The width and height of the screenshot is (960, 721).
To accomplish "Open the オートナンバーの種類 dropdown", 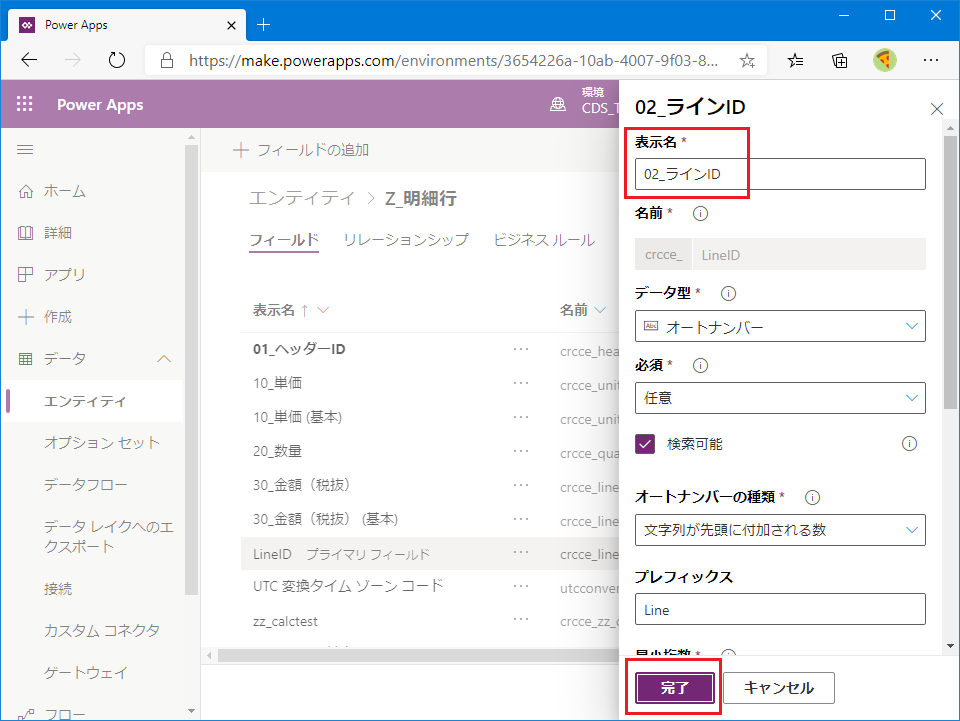I will coord(780,529).
